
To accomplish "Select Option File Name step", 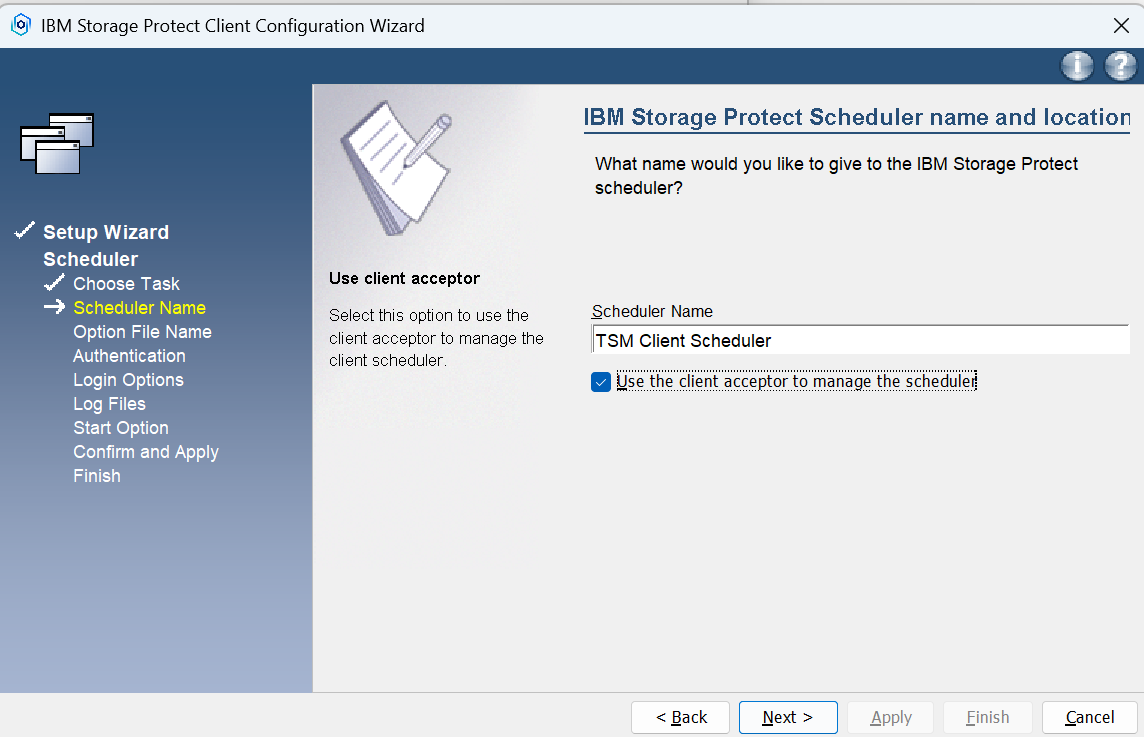I will coord(142,332).
